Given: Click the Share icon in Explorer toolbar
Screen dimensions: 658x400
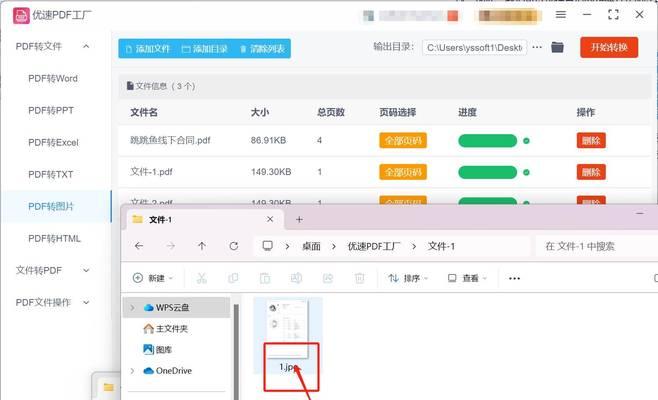Looking at the screenshot, I should 328,278.
